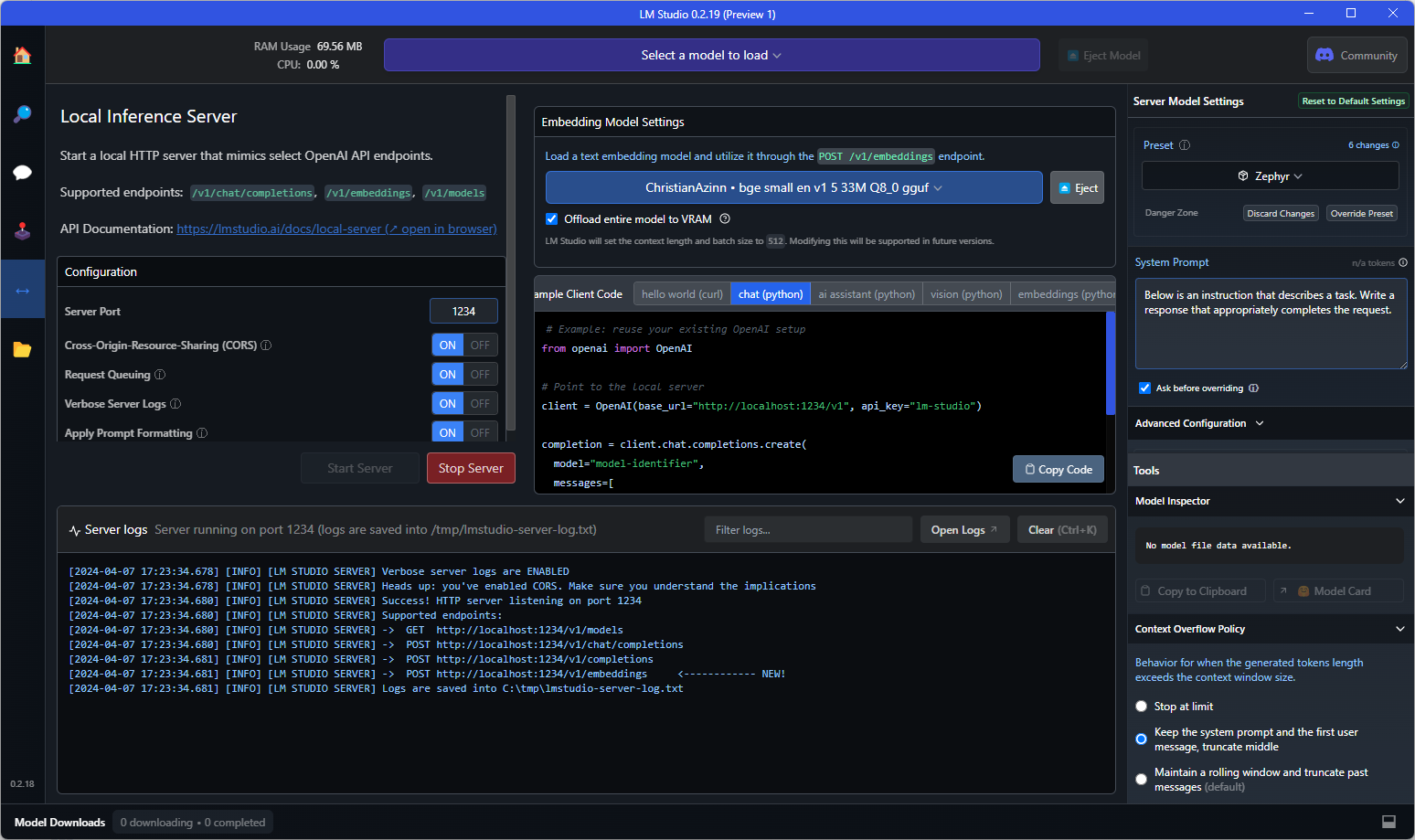Turn off Cross-Origin-Resource-Sharing (CORS)
The height and width of the screenshot is (840, 1415).
[x=480, y=346]
